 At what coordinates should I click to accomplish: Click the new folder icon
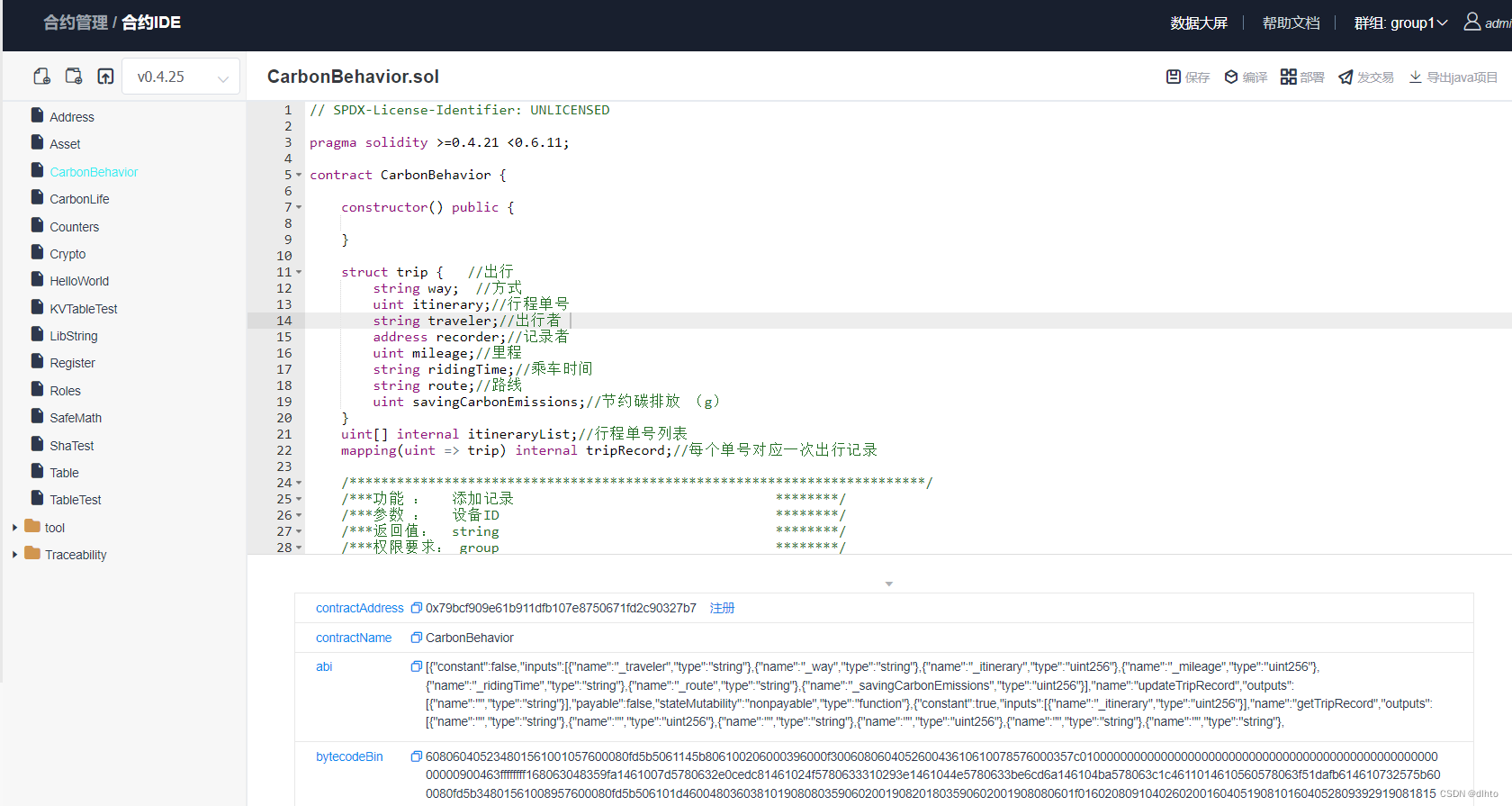coord(74,77)
